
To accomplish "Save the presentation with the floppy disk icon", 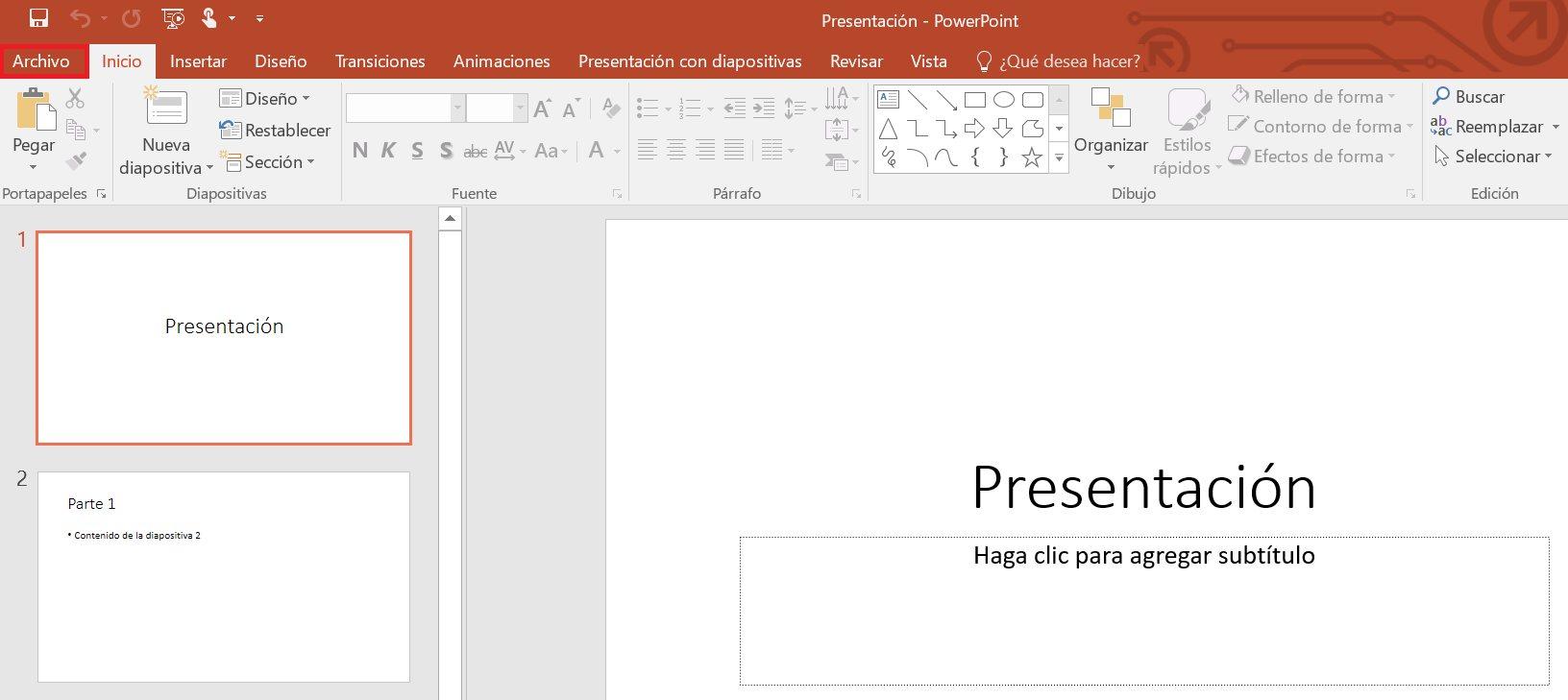I will point(38,18).
